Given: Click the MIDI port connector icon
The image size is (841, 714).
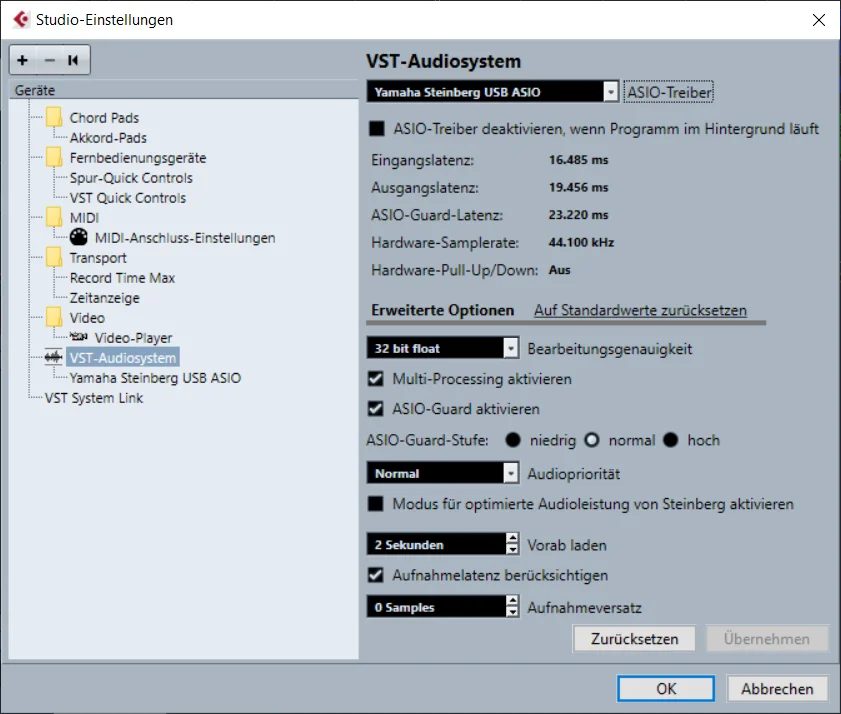Looking at the screenshot, I should [79, 237].
